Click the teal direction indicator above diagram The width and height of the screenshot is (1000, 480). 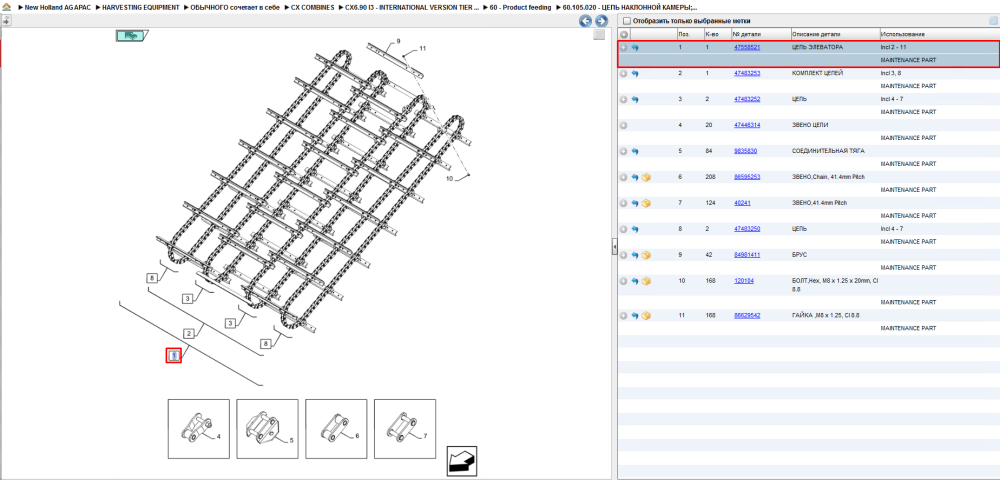pos(131,36)
